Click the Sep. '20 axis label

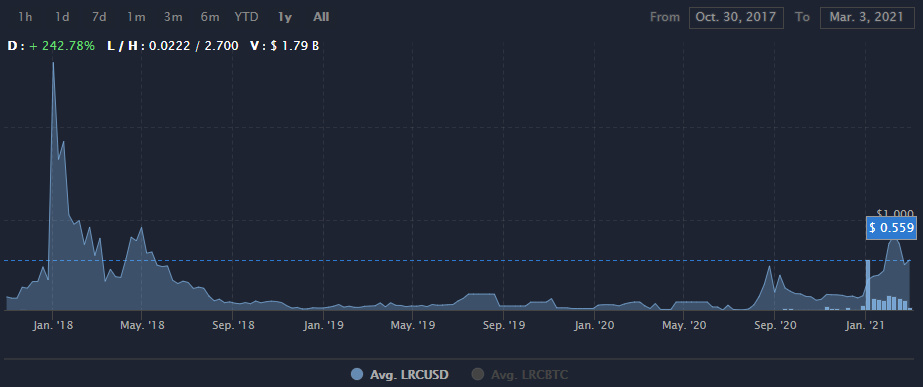pos(774,325)
